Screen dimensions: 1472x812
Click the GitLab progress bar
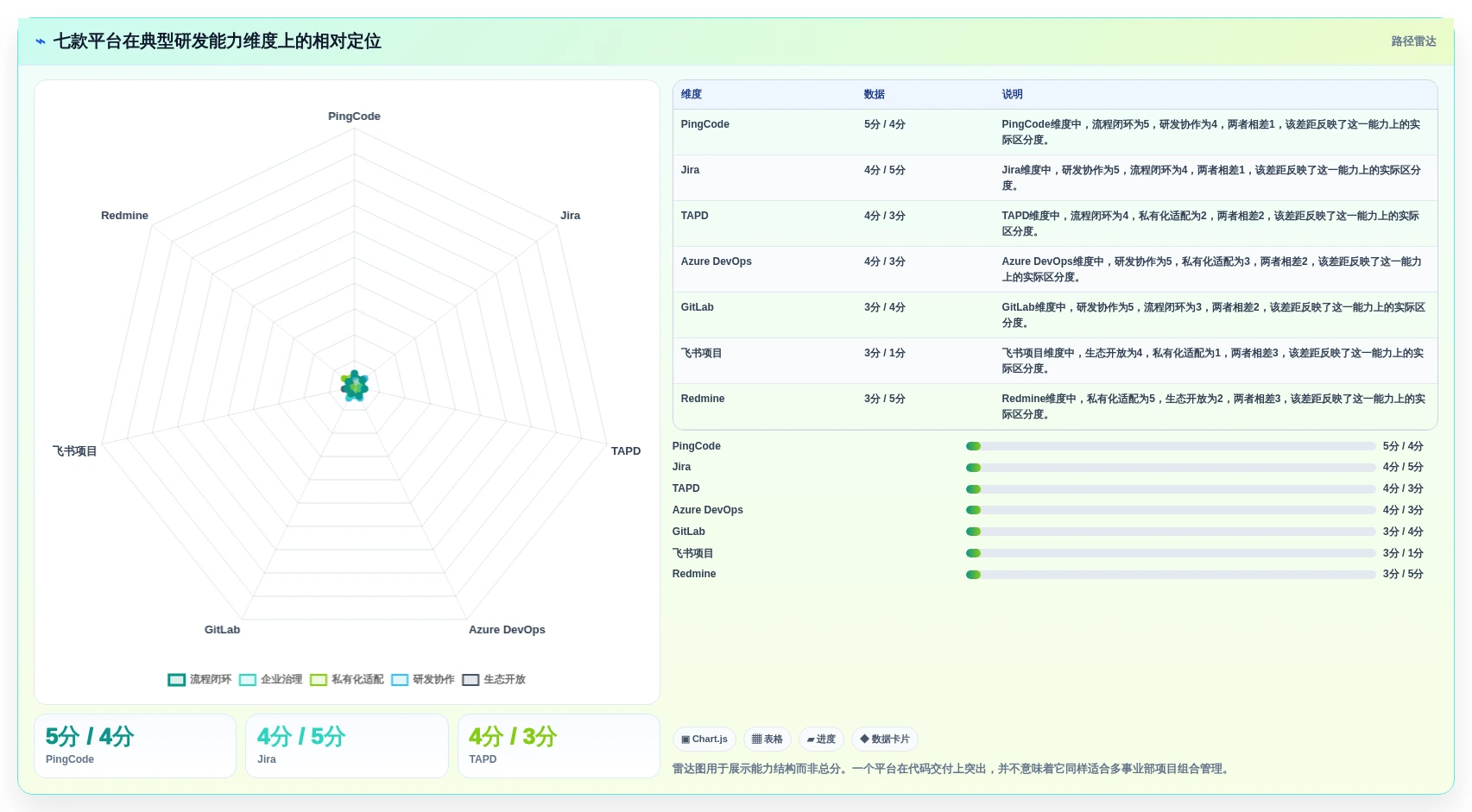click(1171, 532)
